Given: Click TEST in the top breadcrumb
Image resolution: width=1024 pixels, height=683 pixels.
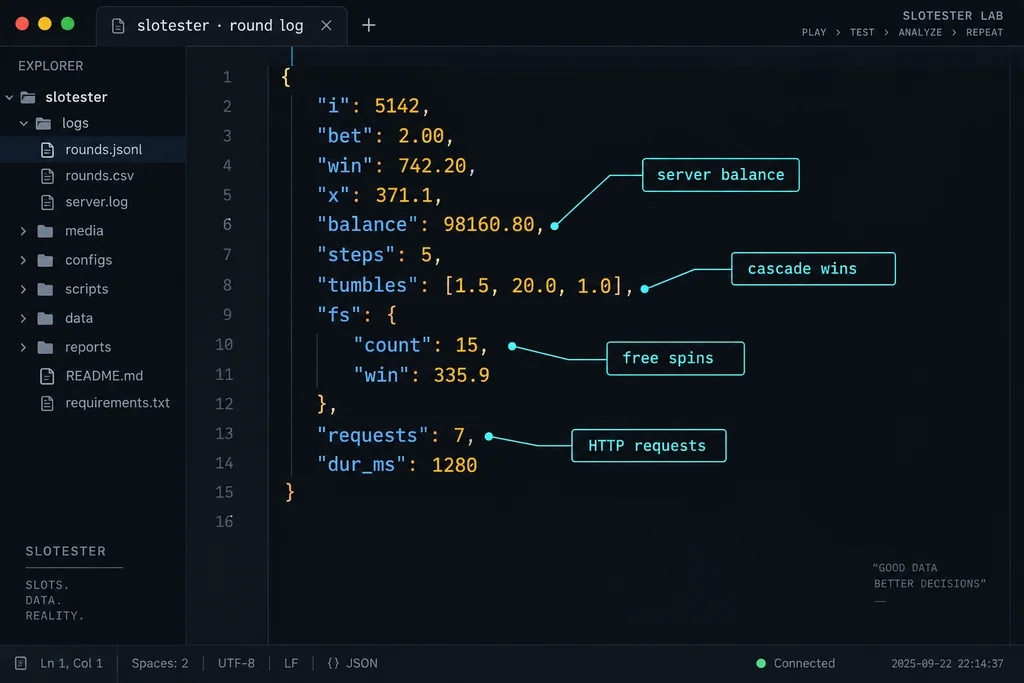Looking at the screenshot, I should click(x=861, y=33).
